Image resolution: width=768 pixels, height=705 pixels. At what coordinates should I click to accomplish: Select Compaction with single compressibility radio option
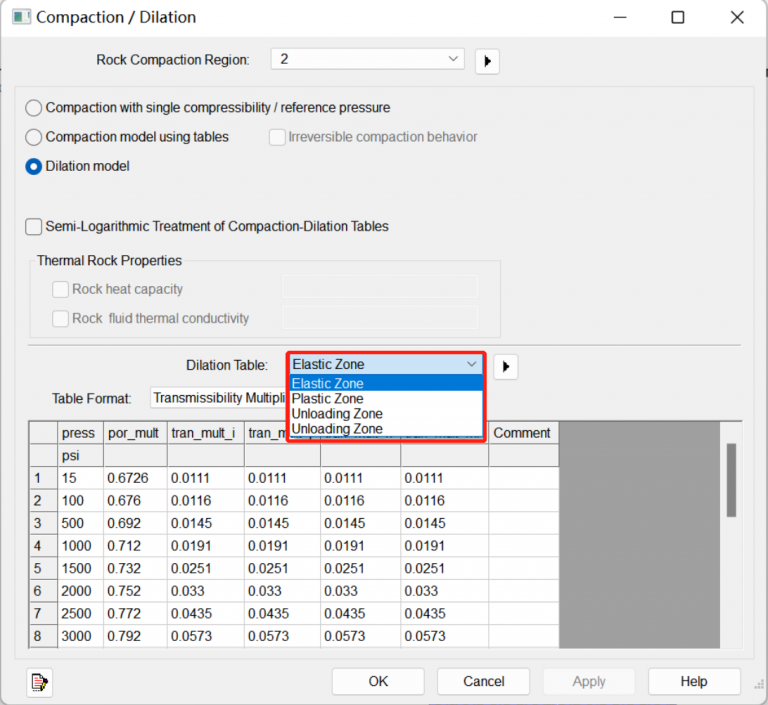coord(34,108)
